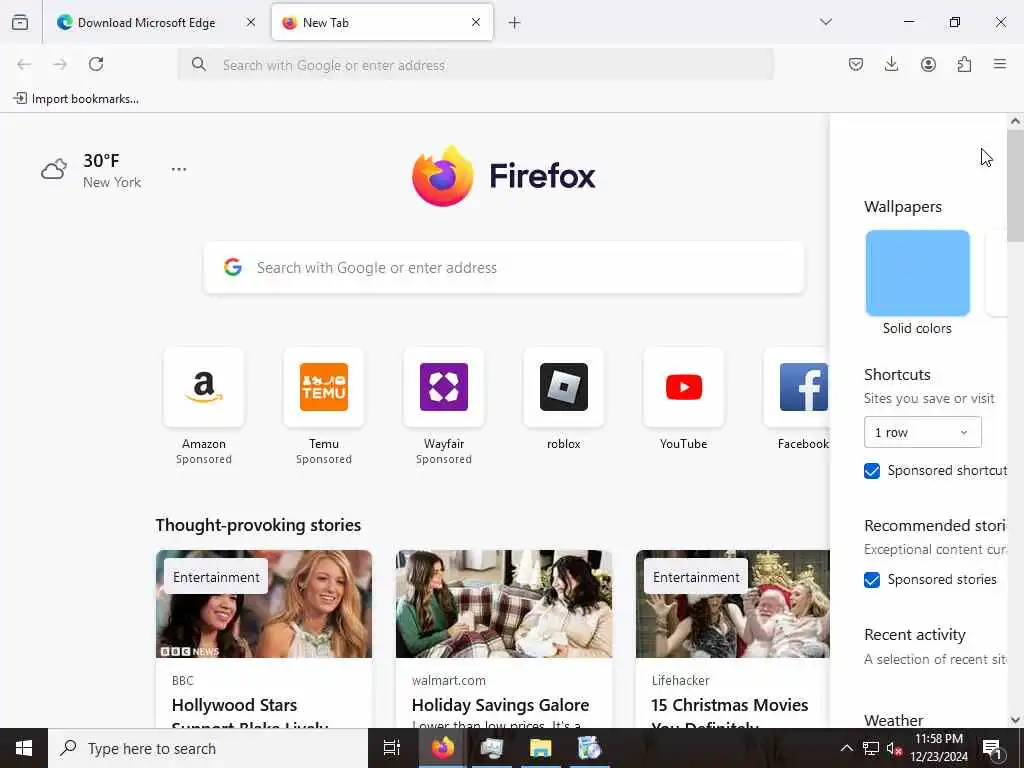Screen dimensions: 1024x768
Task: Open BBC Hollywood Stars story card
Action: [x=264, y=639]
